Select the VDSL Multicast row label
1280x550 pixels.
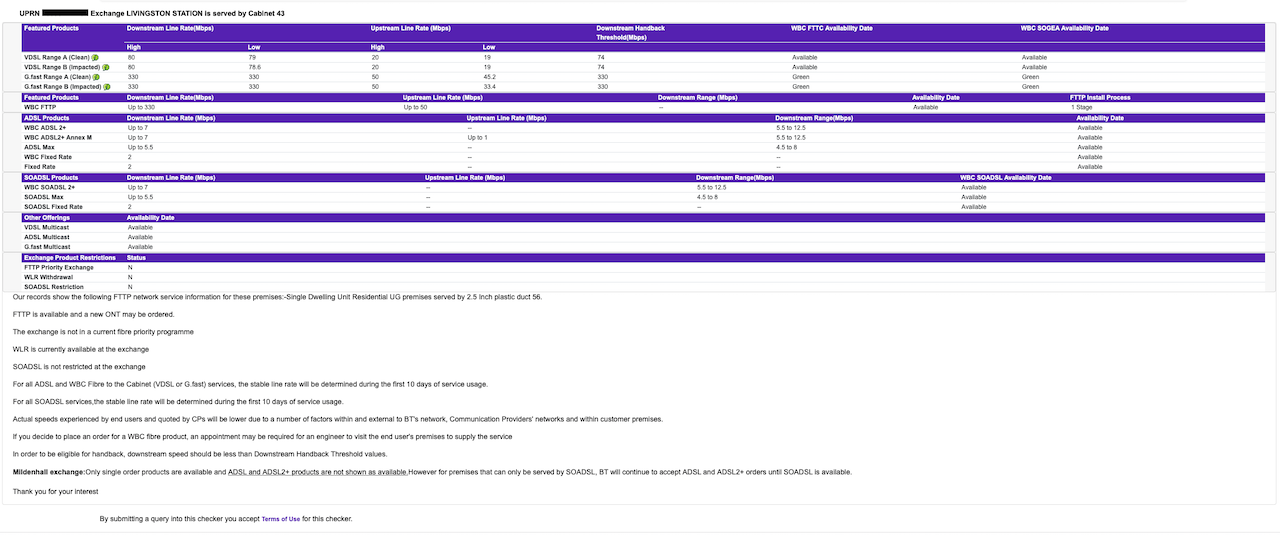coord(47,227)
